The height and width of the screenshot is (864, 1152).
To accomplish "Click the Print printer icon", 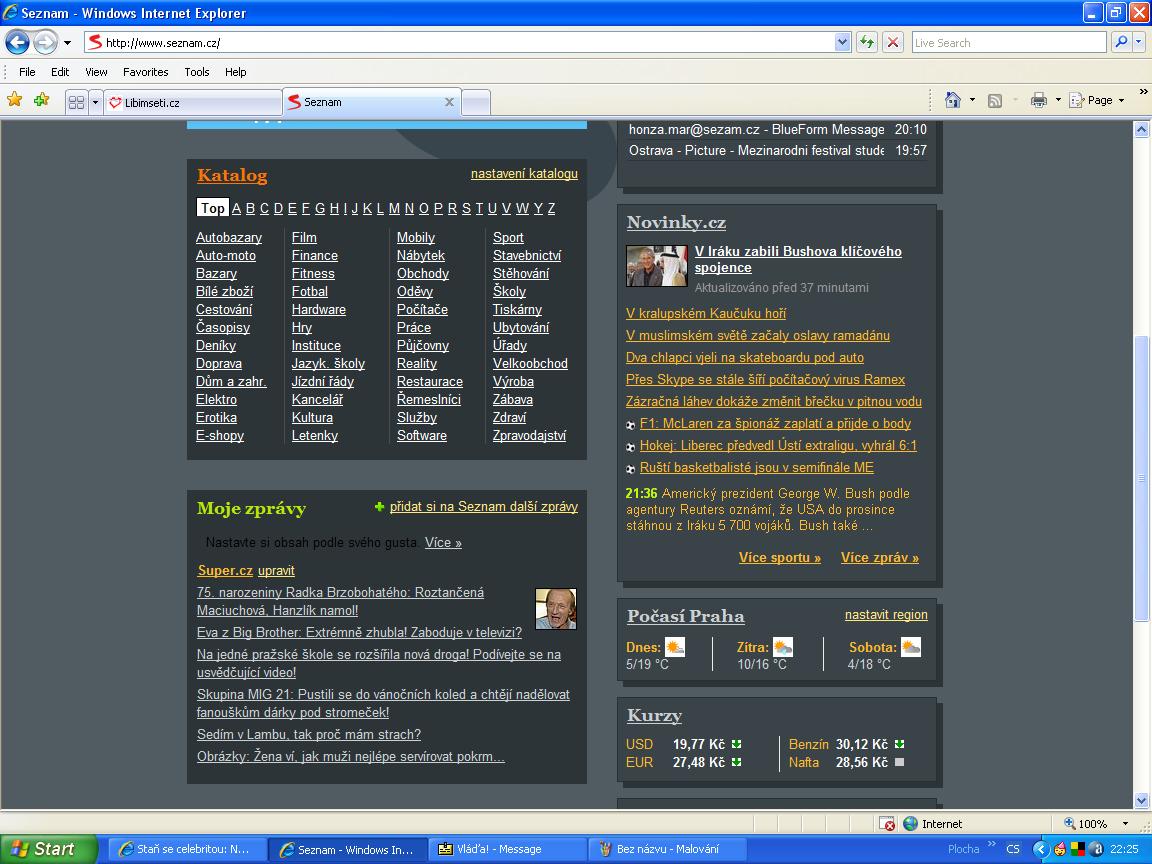I will pos(1039,100).
